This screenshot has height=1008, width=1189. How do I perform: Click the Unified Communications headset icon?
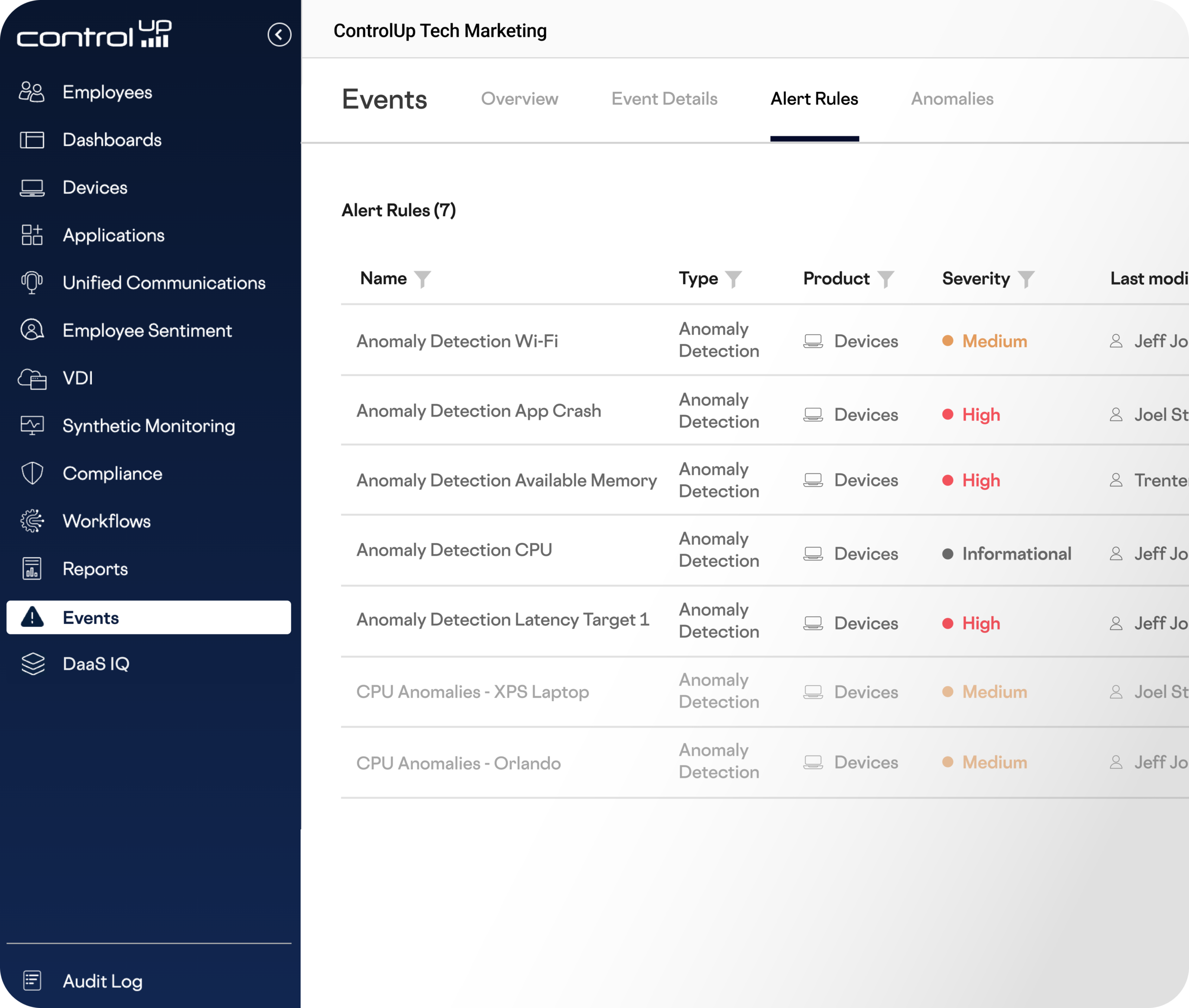tap(32, 282)
